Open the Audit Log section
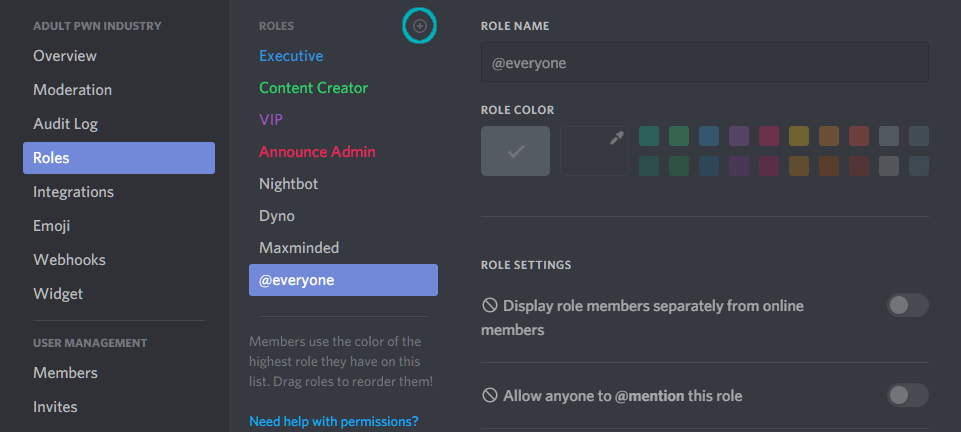 click(65, 124)
